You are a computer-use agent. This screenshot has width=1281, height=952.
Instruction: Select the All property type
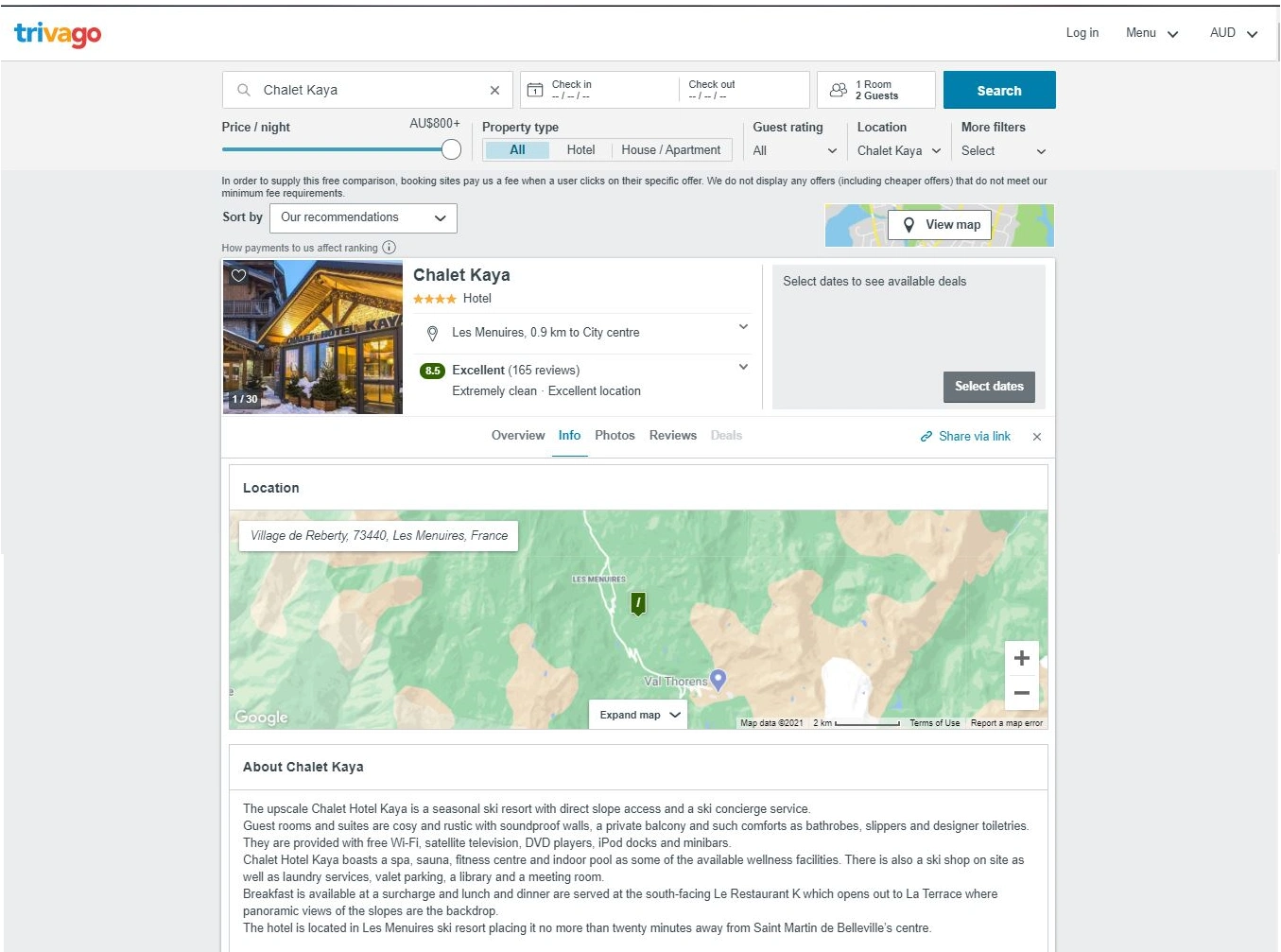(517, 150)
